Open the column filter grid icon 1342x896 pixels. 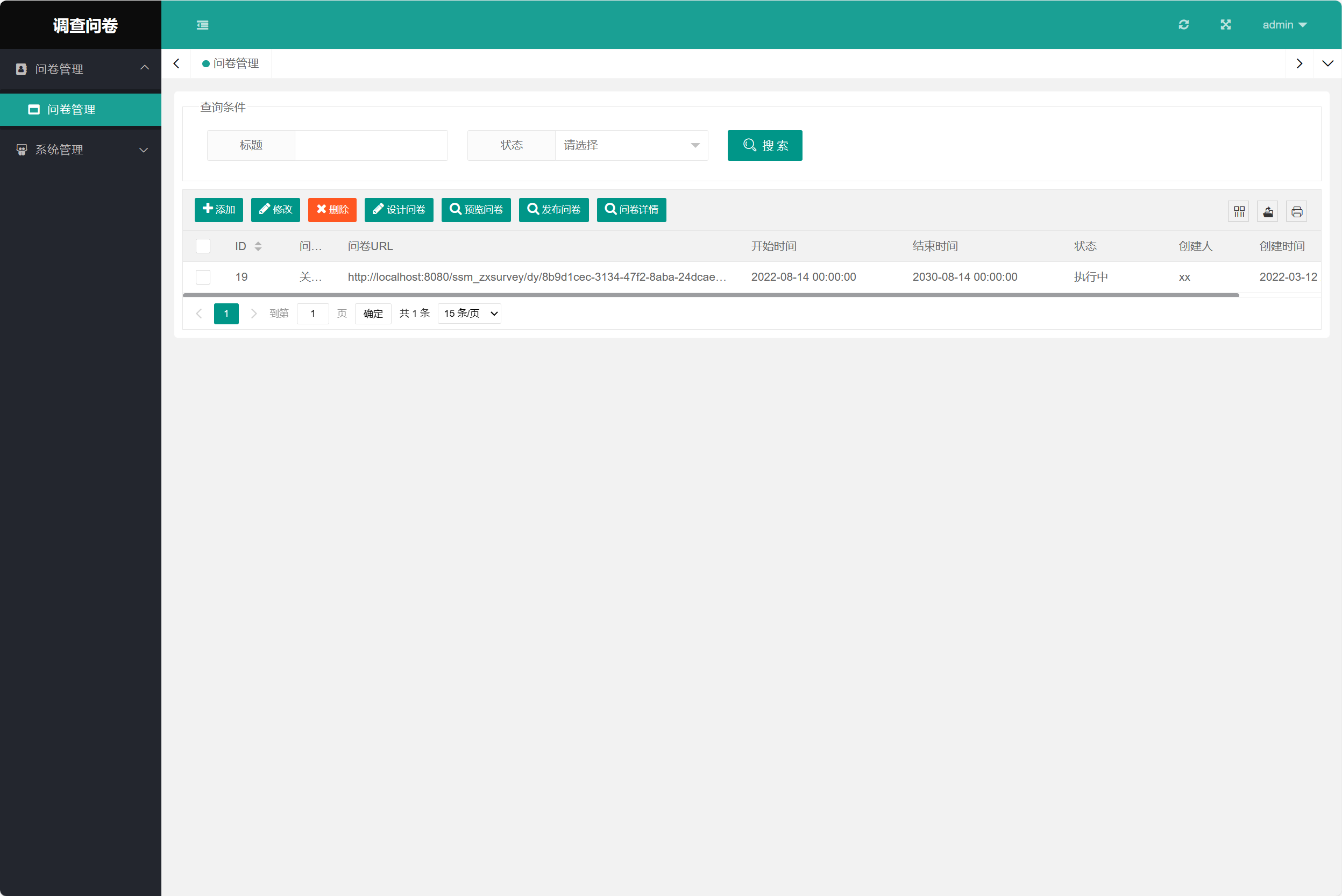[1239, 211]
